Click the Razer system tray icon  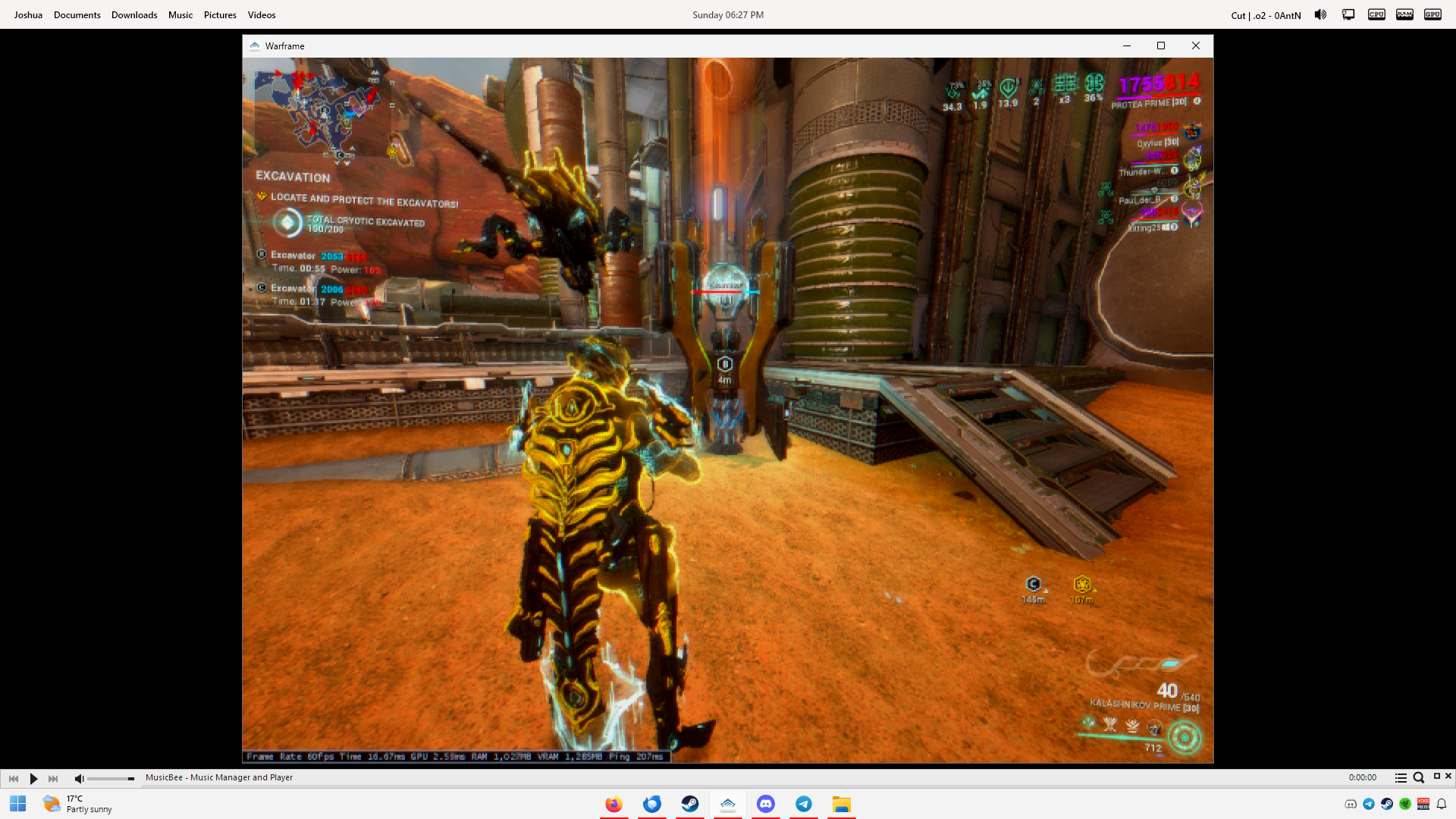(x=1405, y=804)
